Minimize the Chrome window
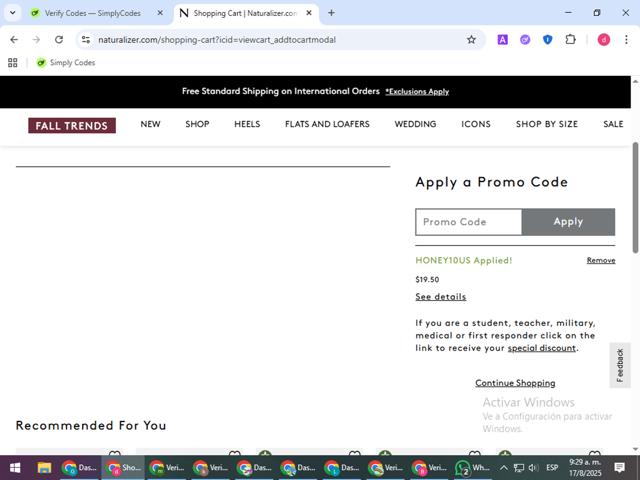 click(x=568, y=13)
